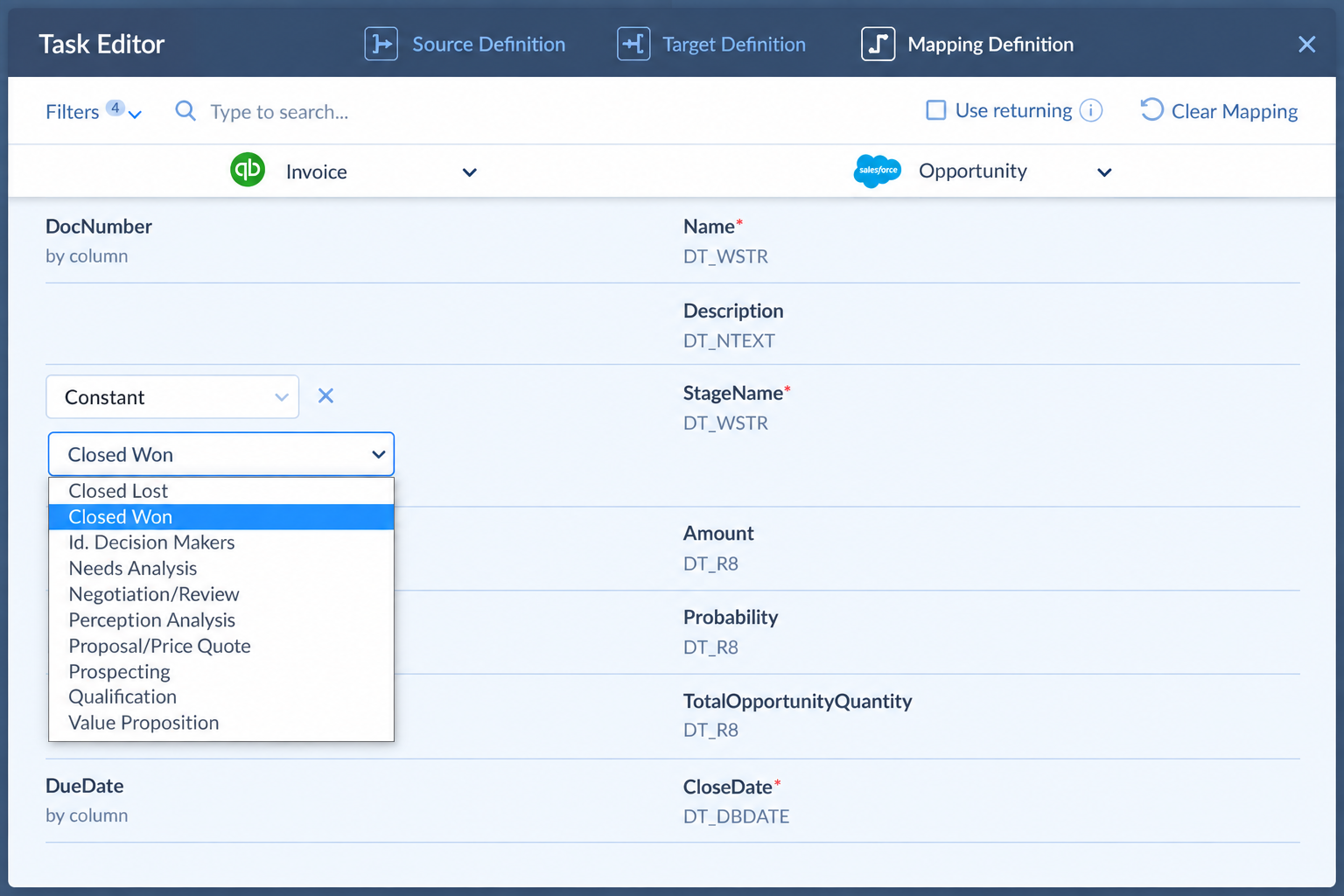
Task: Select the highlighted Closed Won option
Action: [221, 517]
